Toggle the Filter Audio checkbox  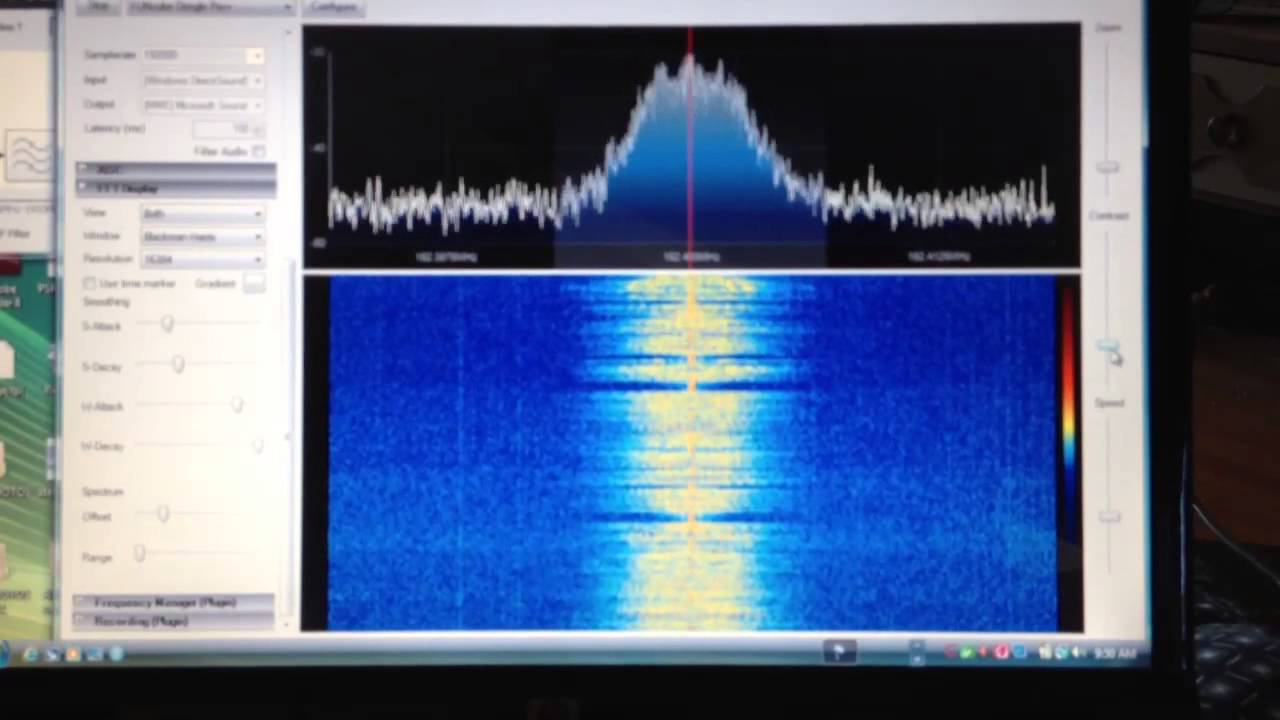point(259,152)
